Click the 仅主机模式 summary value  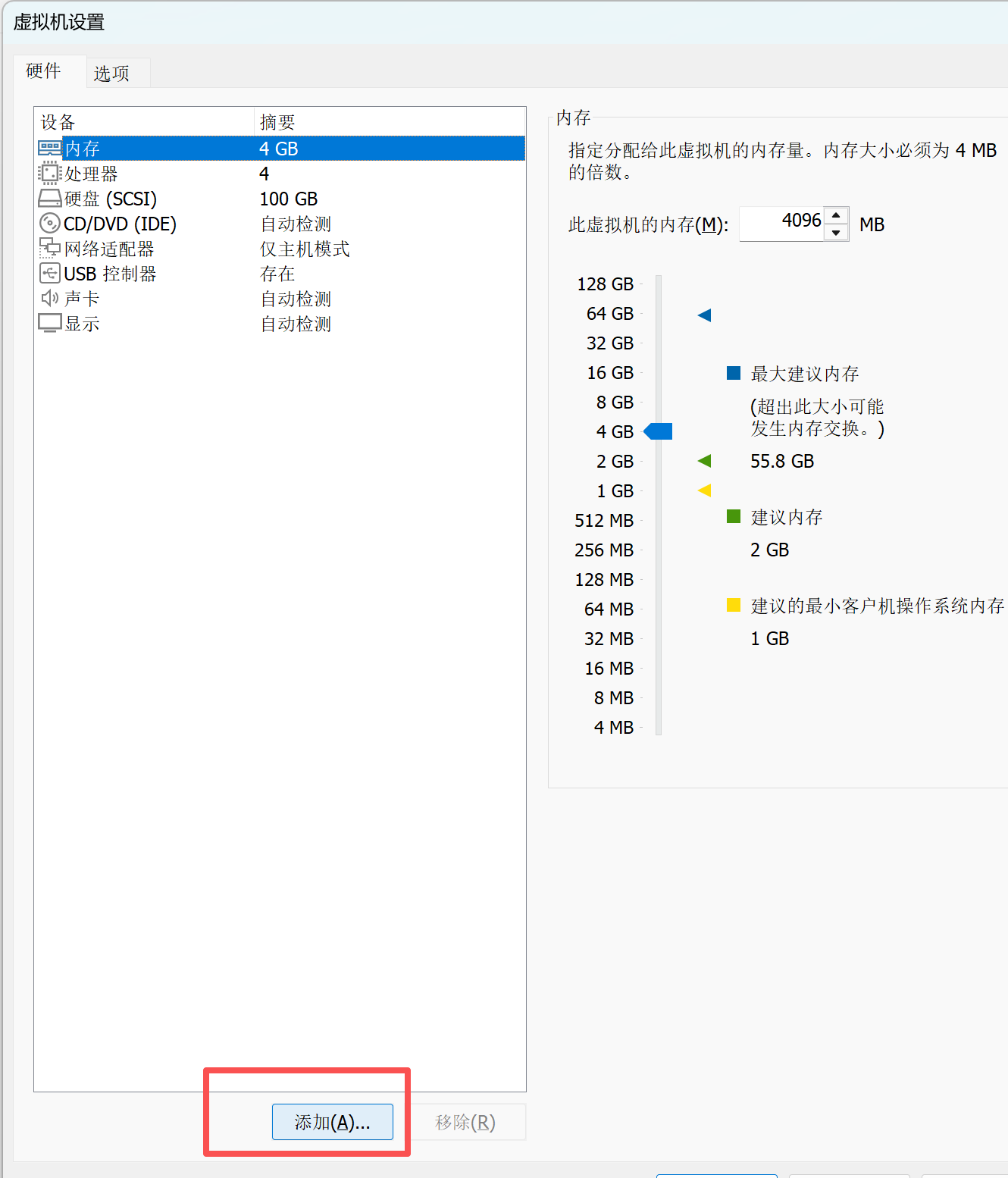pos(305,249)
